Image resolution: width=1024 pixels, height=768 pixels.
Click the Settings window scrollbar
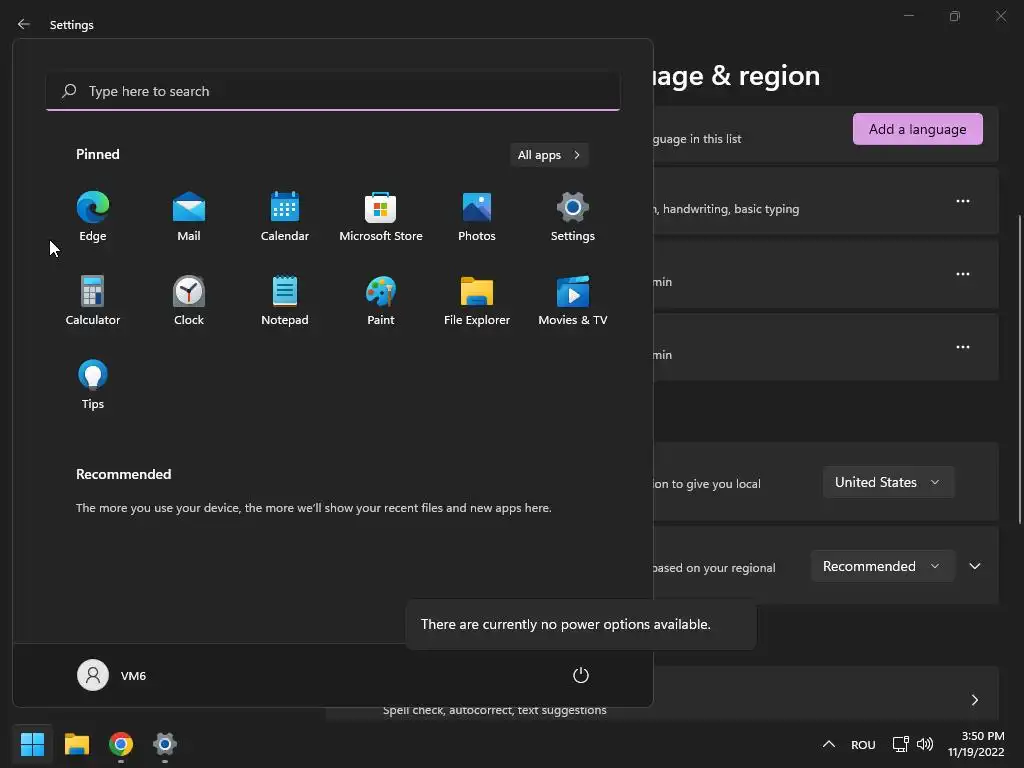(1019, 369)
